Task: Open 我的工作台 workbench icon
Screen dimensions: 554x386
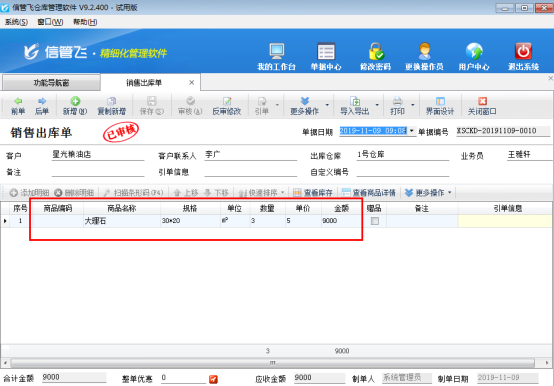Action: click(277, 52)
